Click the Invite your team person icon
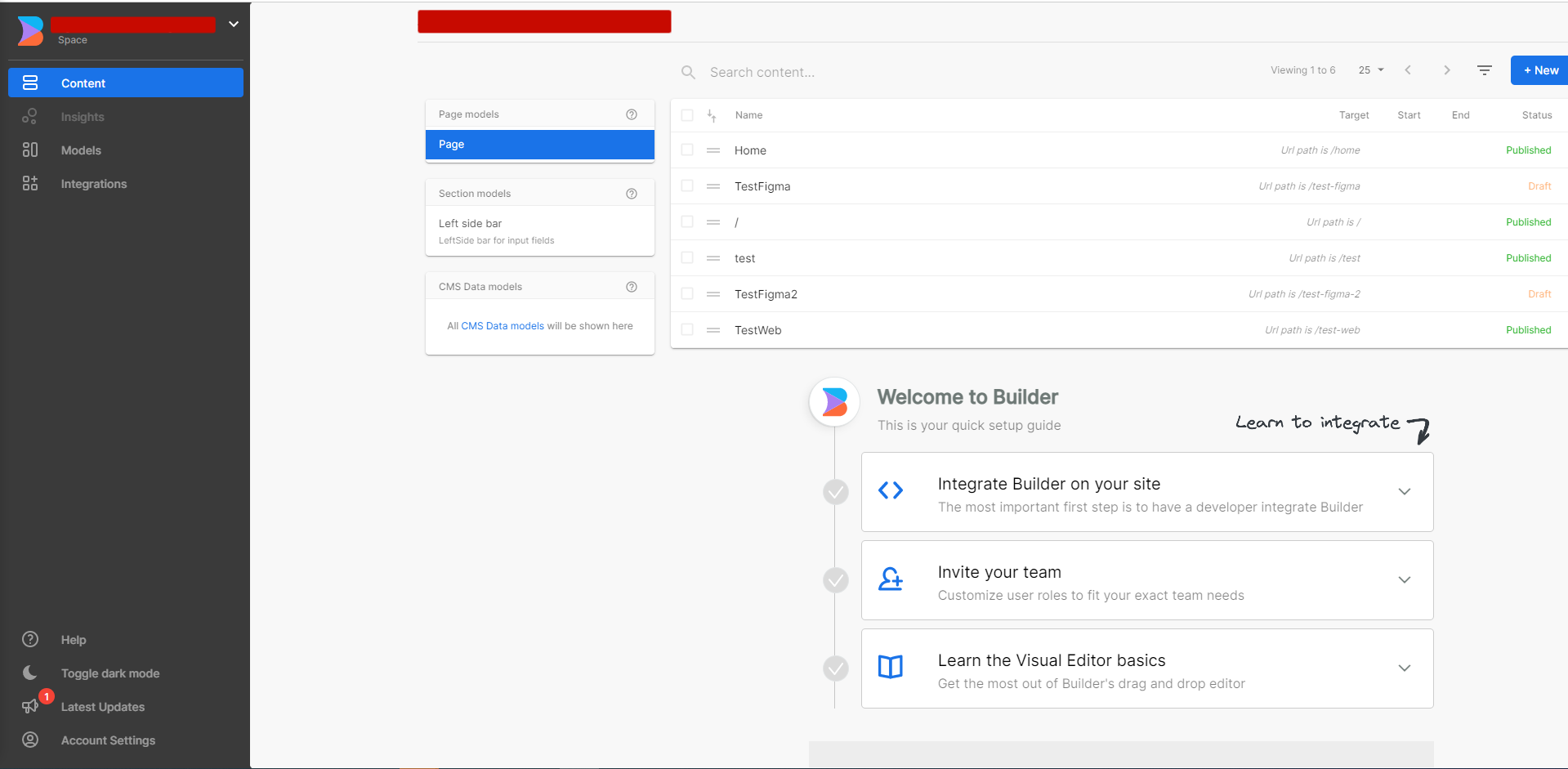1568x769 pixels. pyautogui.click(x=891, y=579)
